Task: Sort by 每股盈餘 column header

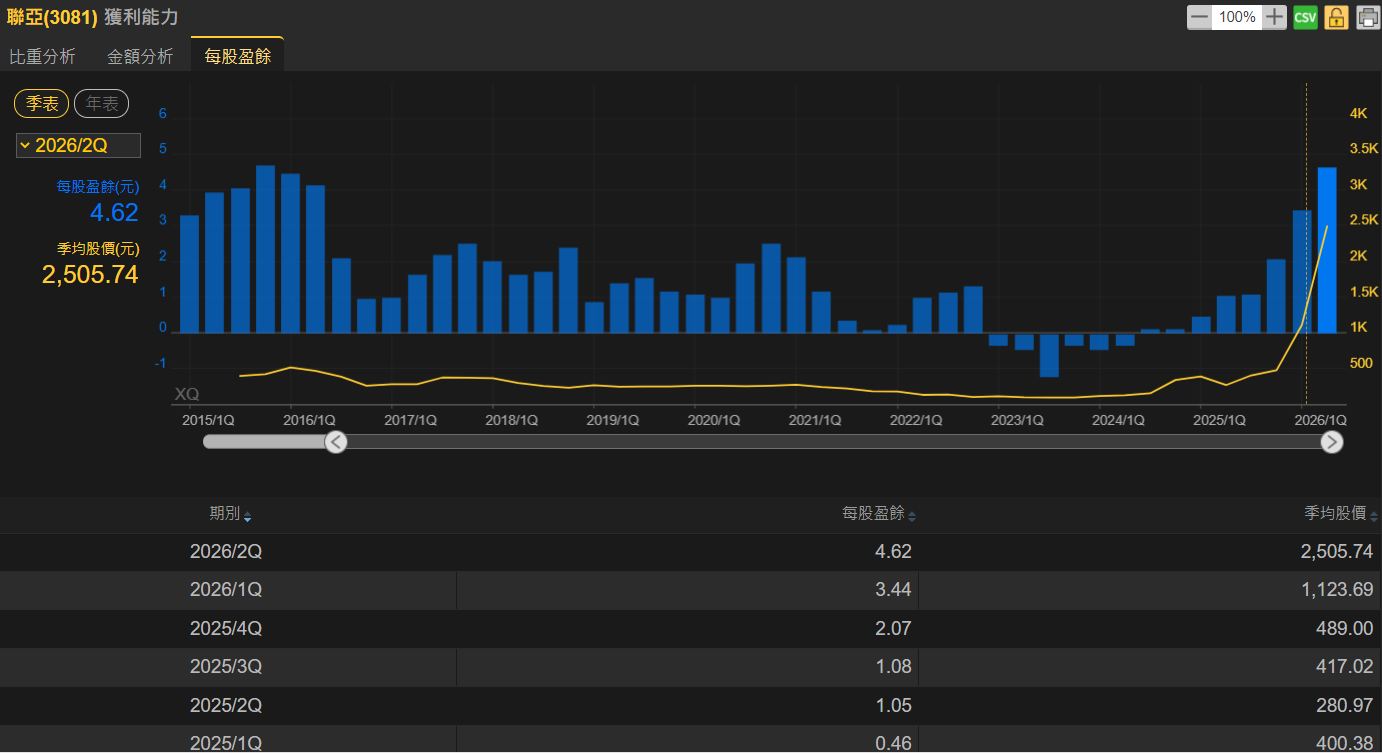Action: [x=879, y=514]
